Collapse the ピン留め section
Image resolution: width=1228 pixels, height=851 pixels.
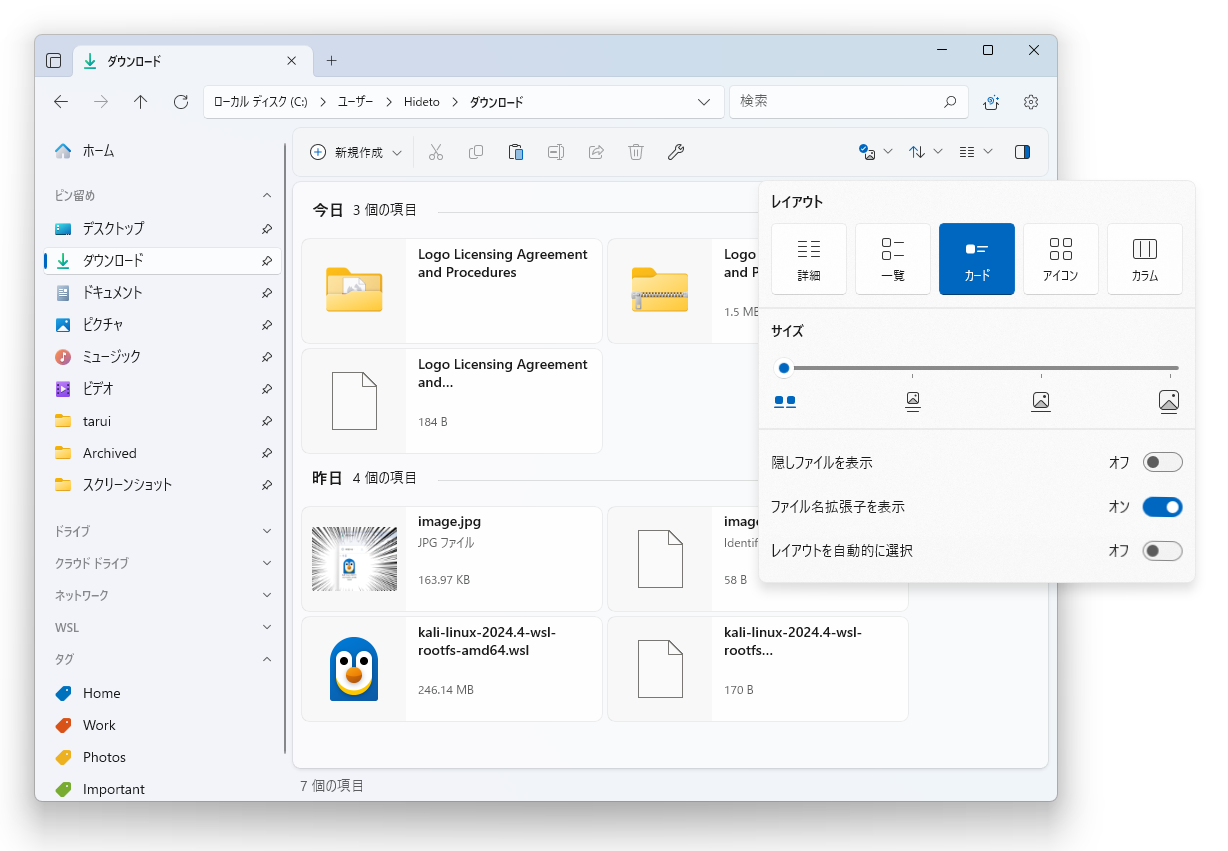click(267, 195)
